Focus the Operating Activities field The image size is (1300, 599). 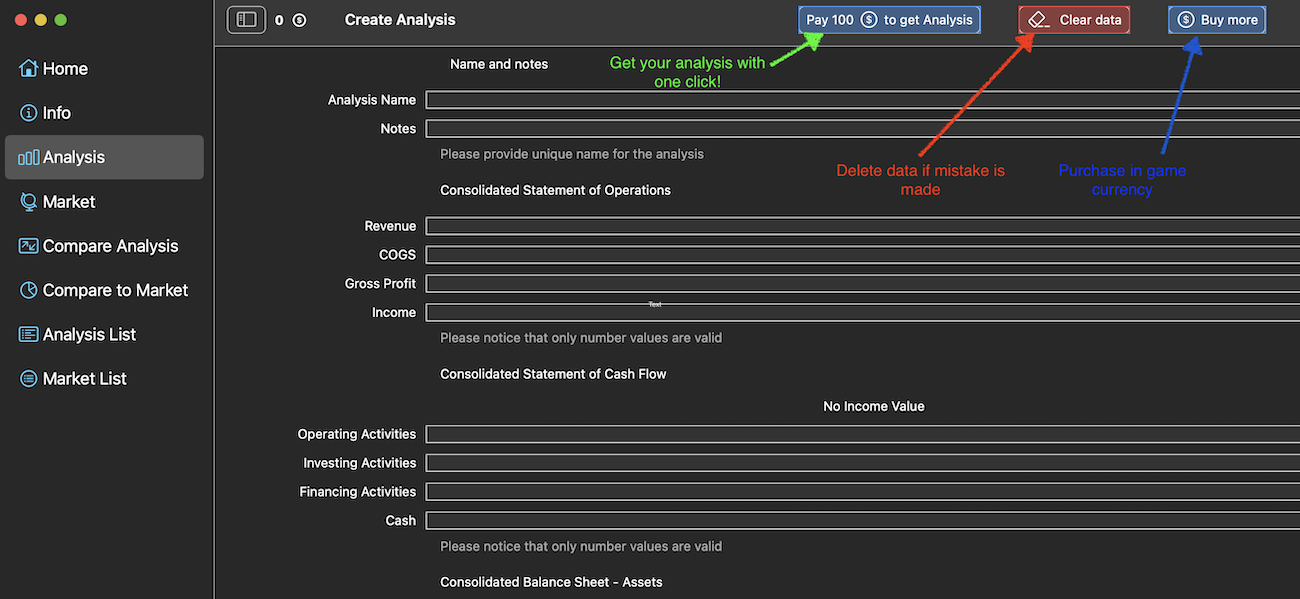coord(863,434)
